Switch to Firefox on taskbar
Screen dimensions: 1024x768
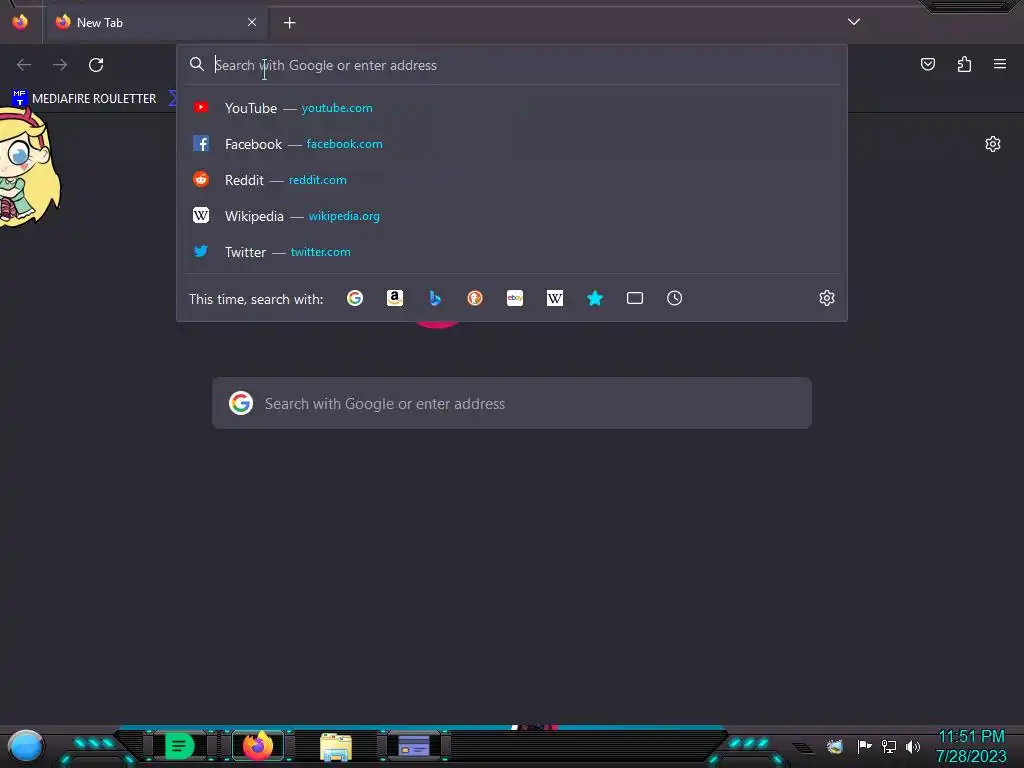[258, 746]
